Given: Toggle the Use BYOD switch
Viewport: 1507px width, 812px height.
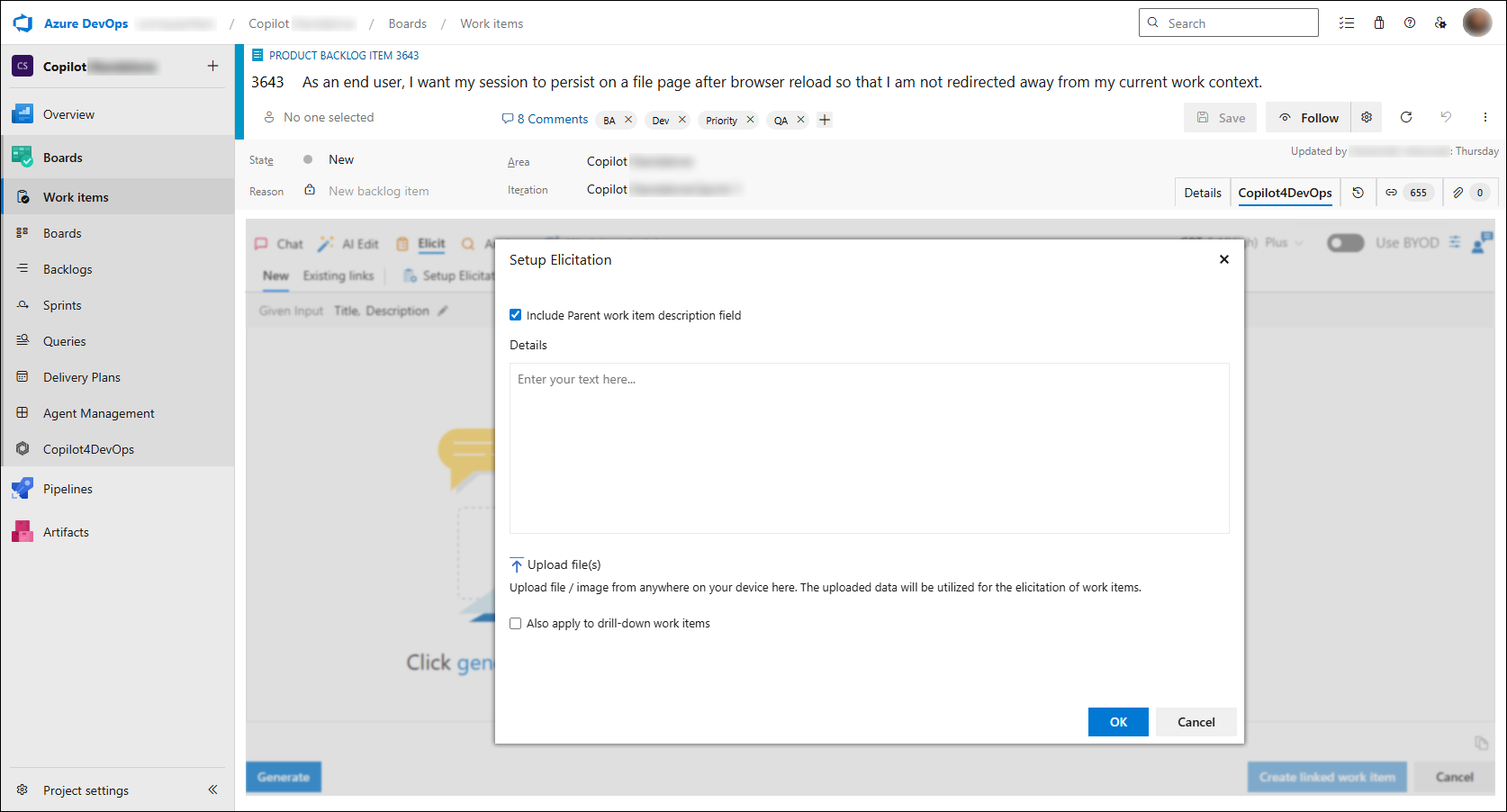Looking at the screenshot, I should click(1346, 243).
